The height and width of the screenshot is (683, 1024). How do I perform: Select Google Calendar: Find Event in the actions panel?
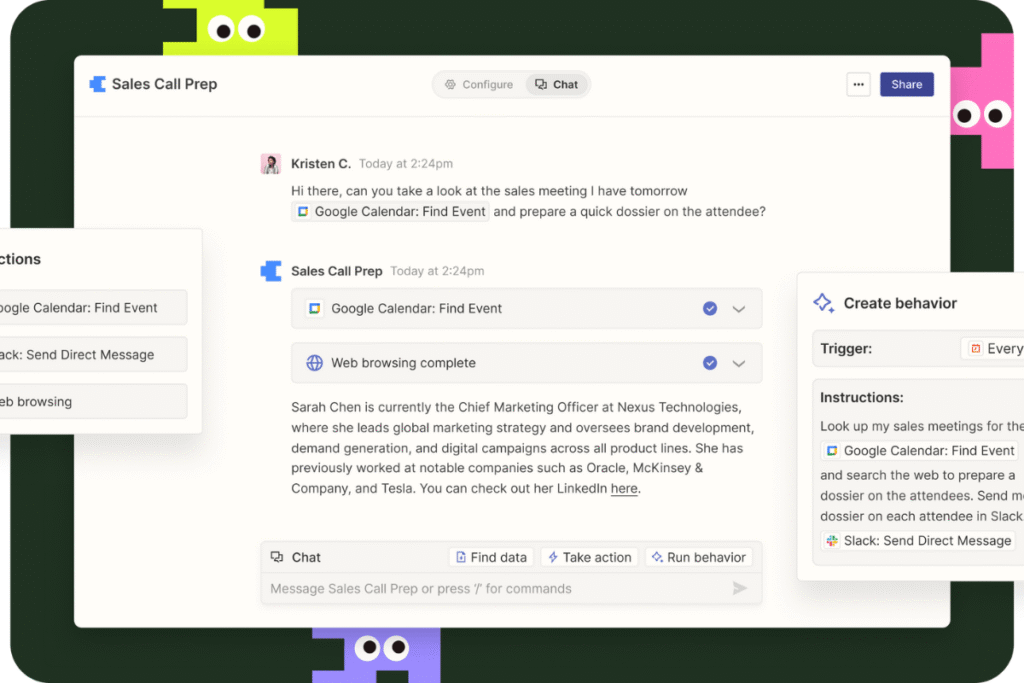91,308
